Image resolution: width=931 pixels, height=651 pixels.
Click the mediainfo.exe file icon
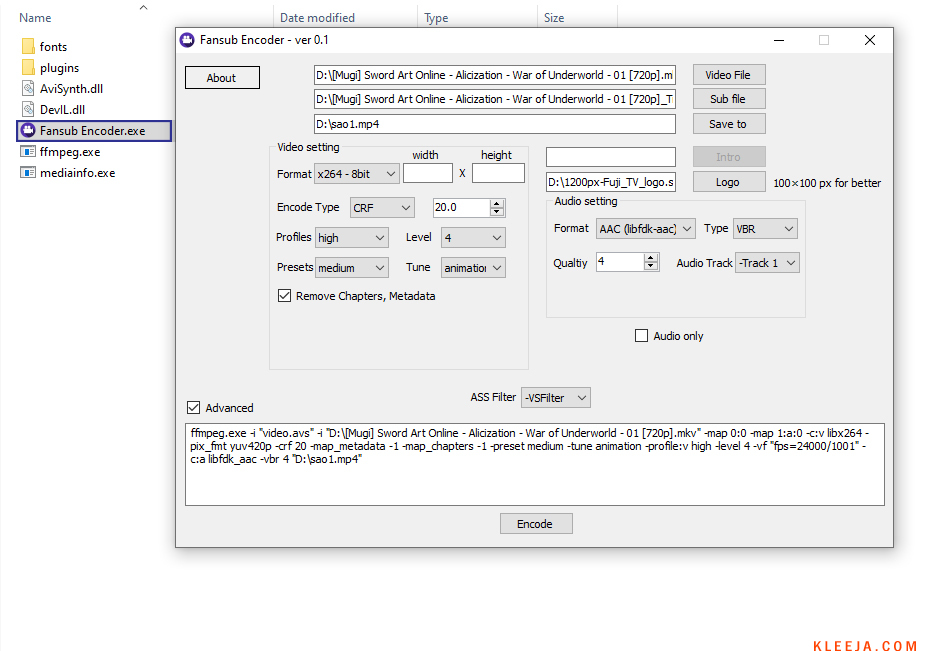tap(28, 173)
